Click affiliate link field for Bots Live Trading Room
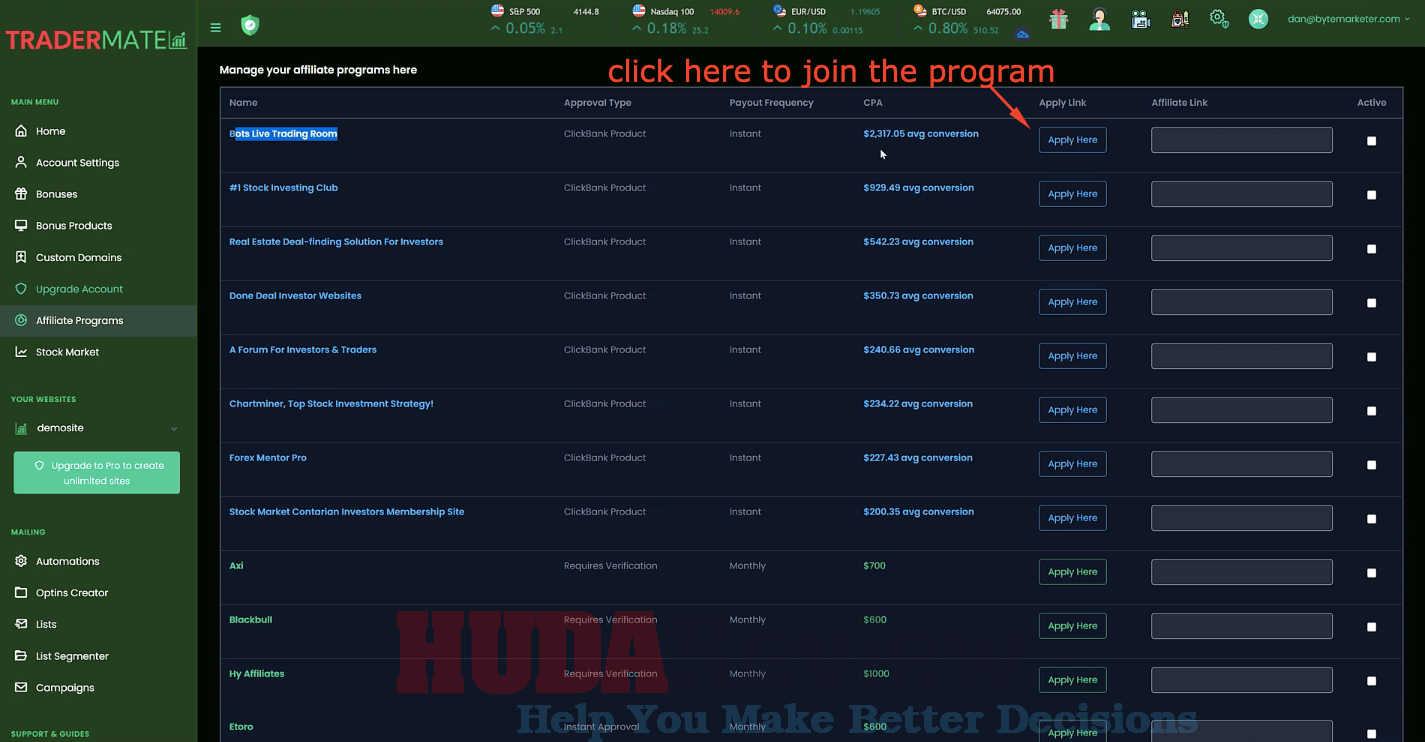 1242,140
